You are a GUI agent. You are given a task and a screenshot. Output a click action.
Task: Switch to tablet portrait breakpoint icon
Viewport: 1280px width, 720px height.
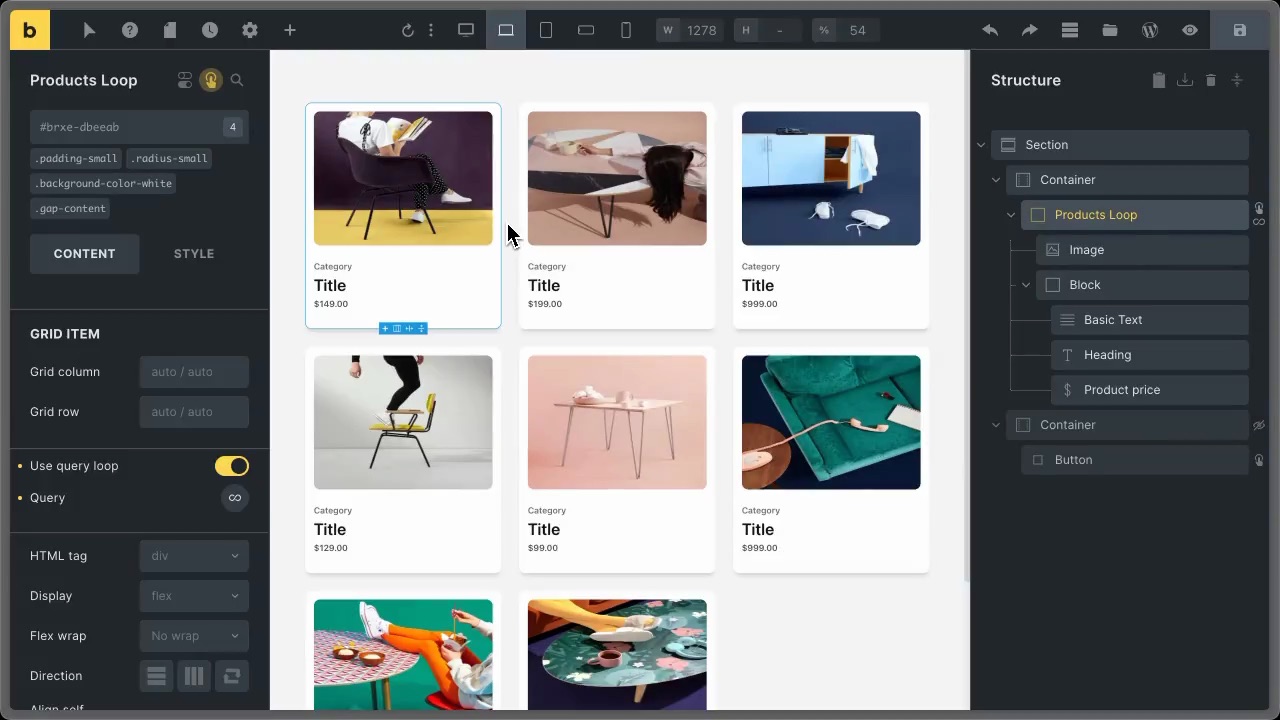(546, 30)
